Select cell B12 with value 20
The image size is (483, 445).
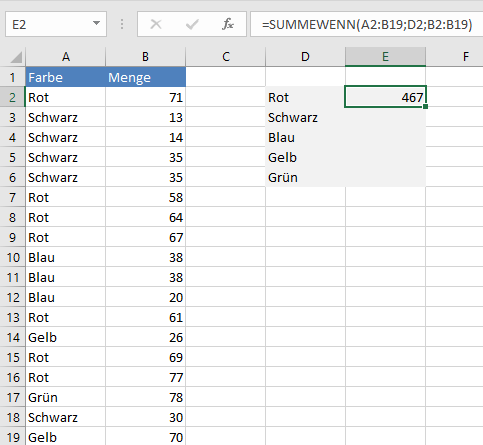coord(146,297)
